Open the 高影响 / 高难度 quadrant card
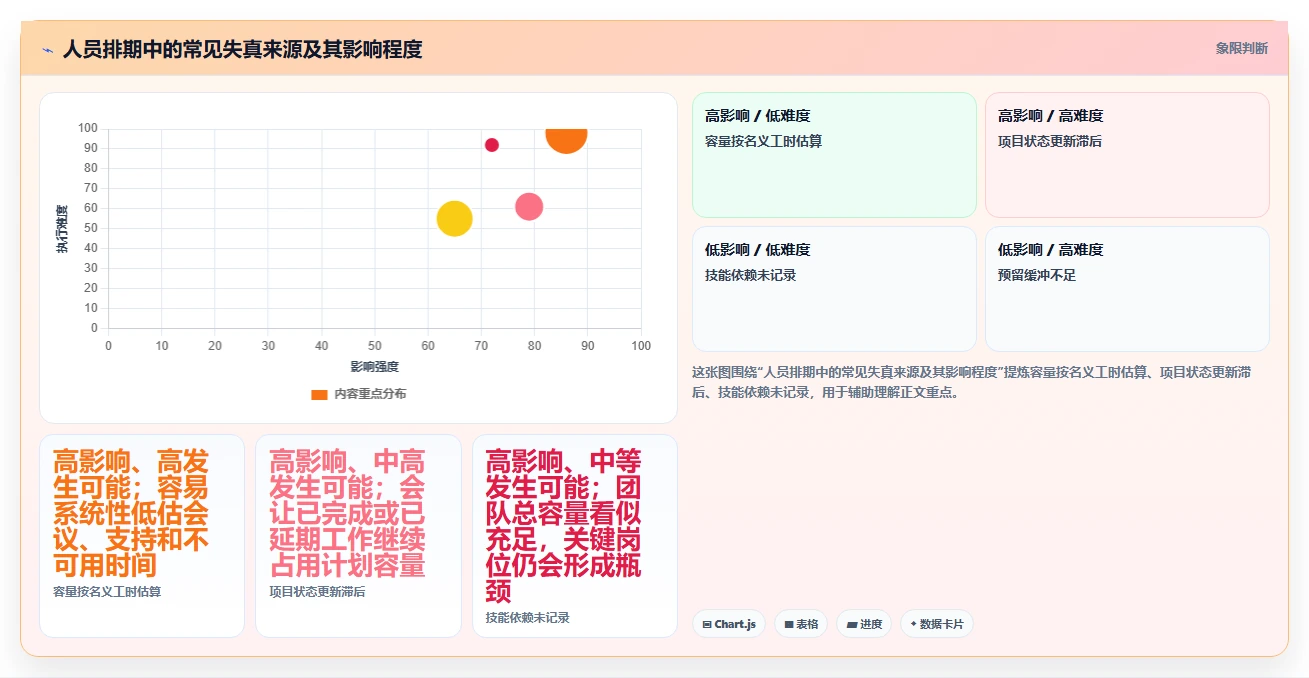 pyautogui.click(x=1127, y=155)
